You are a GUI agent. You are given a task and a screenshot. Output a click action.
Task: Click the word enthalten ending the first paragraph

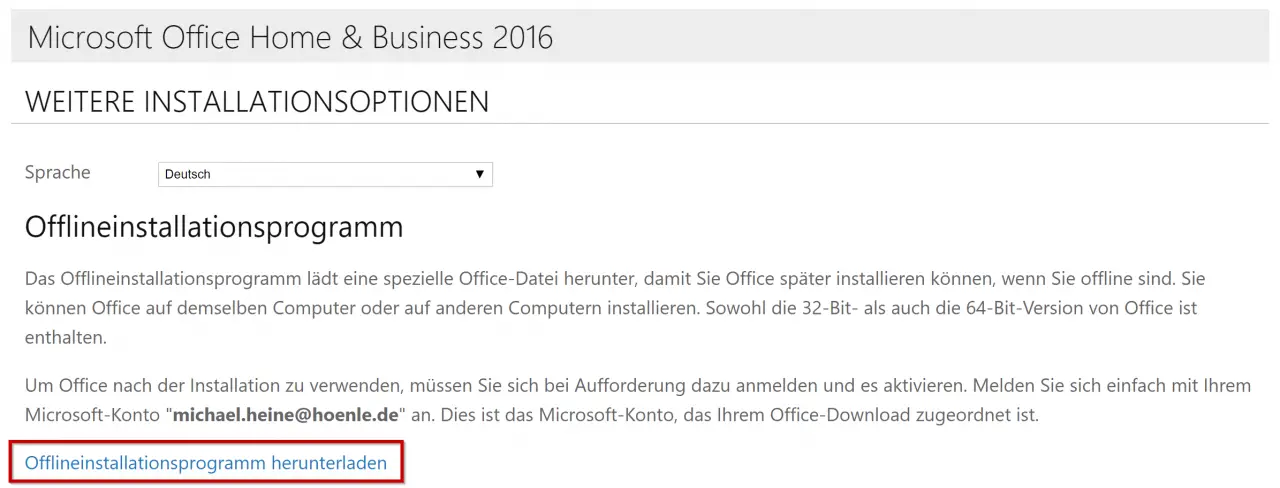(65, 339)
